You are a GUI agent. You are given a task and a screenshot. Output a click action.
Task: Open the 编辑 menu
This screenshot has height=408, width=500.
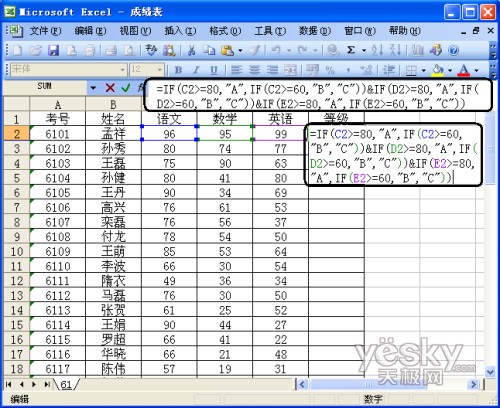click(x=90, y=31)
